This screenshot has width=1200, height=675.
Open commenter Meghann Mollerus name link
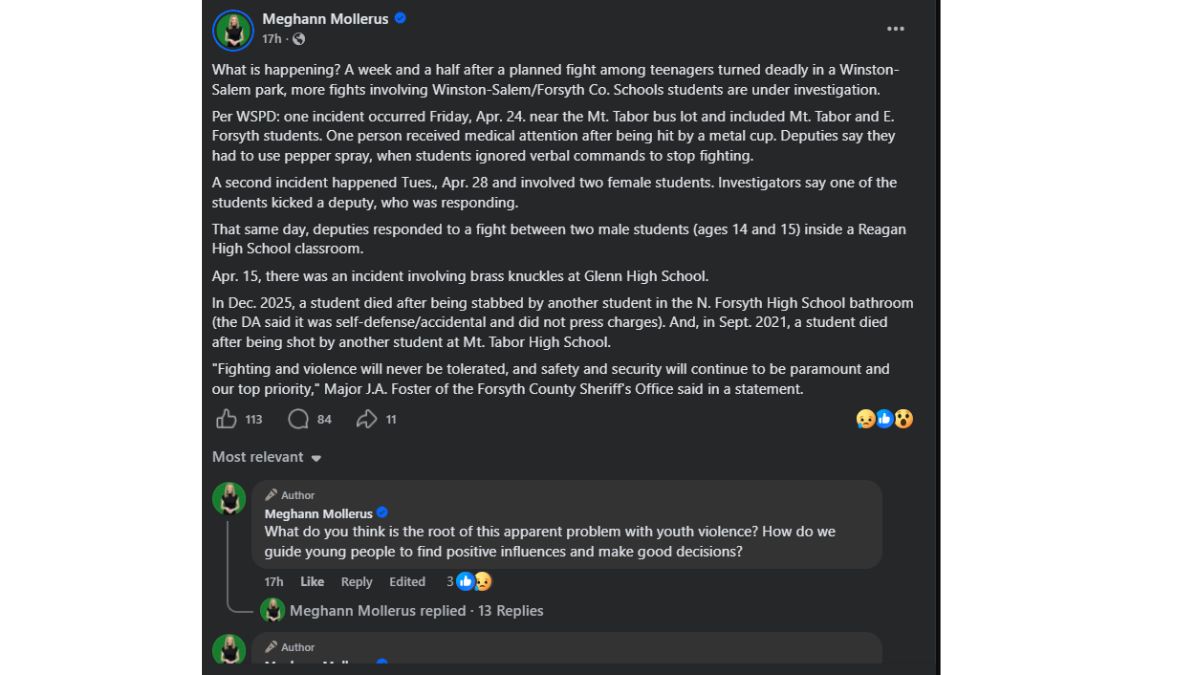(318, 514)
